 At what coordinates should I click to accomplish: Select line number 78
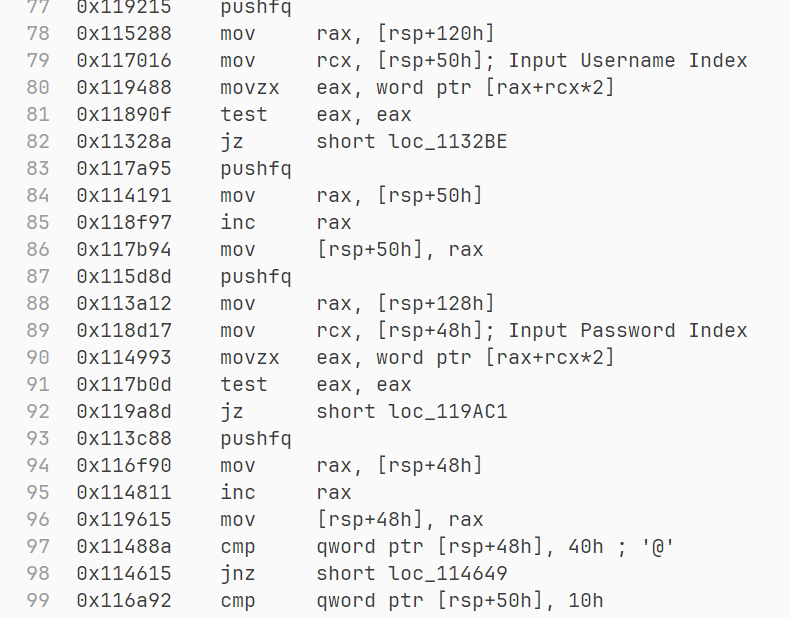pyautogui.click(x=37, y=34)
